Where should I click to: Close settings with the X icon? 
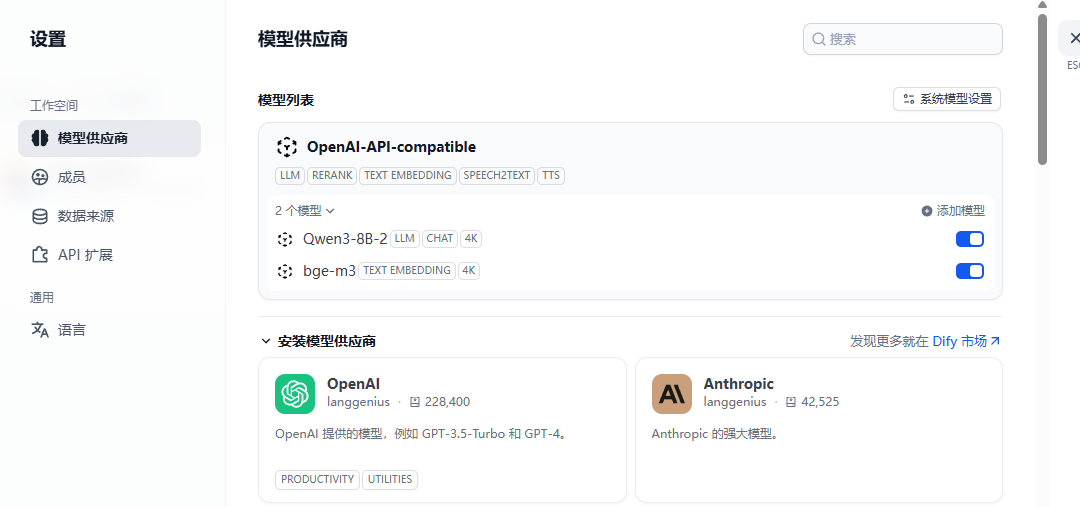[x=1075, y=38]
